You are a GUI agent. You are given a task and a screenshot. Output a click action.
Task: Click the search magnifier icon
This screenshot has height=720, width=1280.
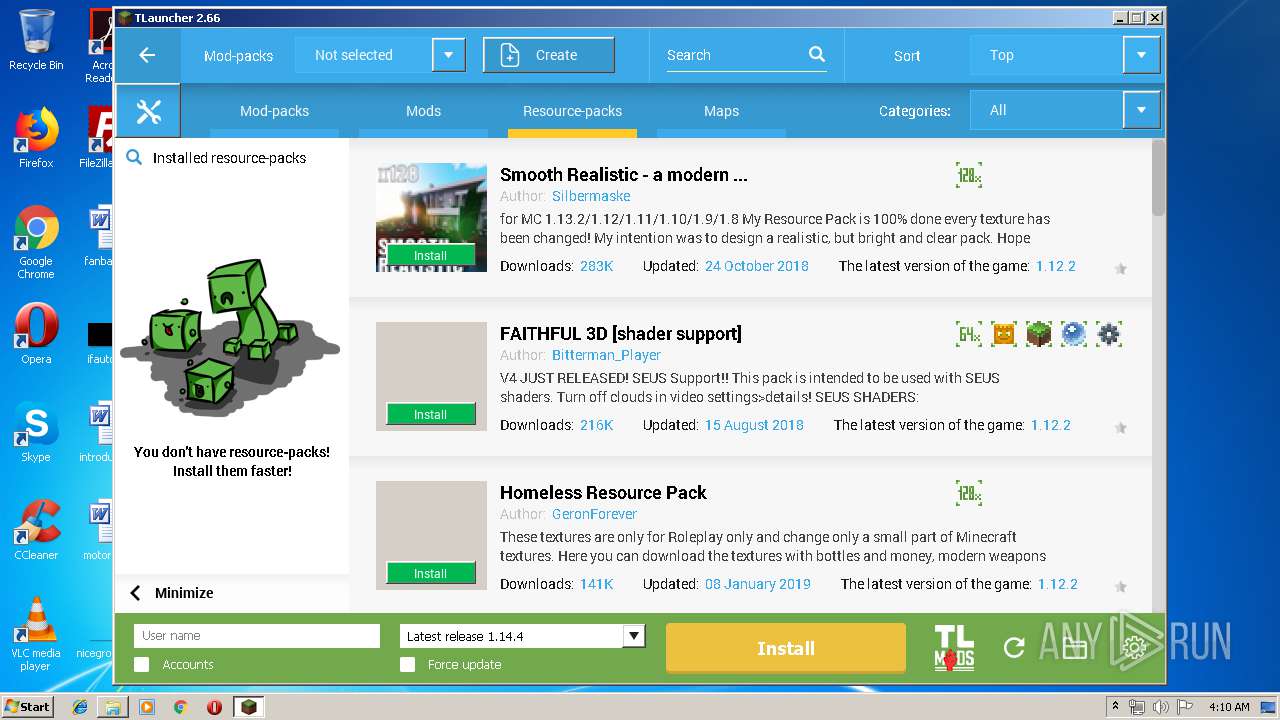pos(817,55)
